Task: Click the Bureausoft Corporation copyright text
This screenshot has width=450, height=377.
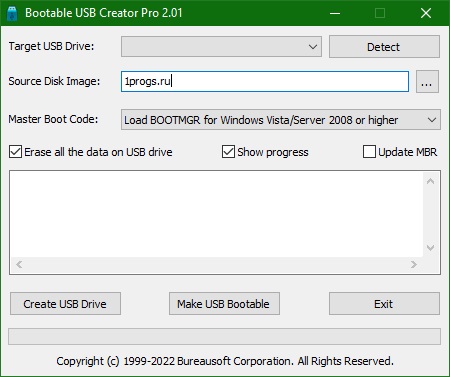Action: 225,361
